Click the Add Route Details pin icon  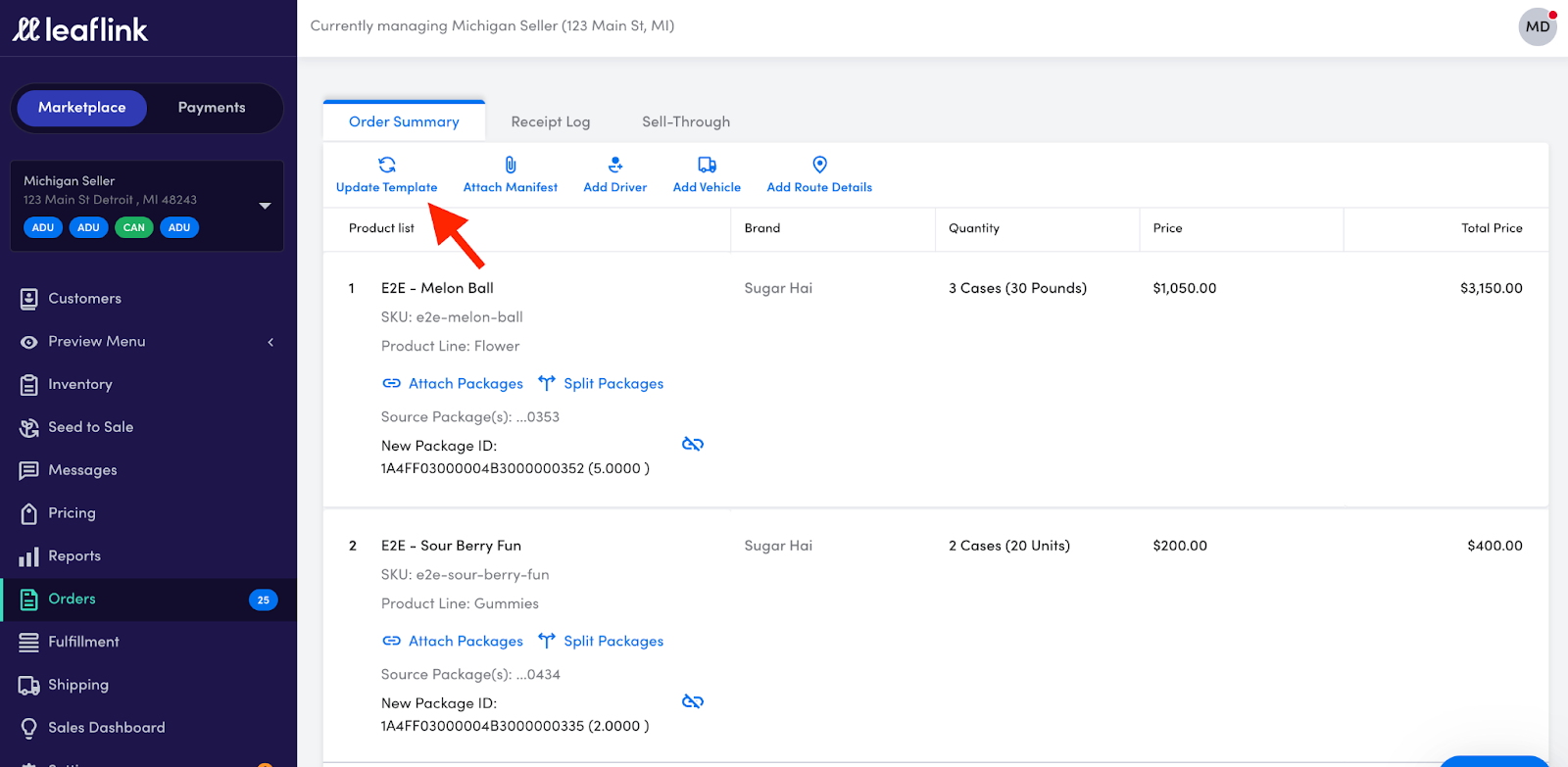coord(820,165)
